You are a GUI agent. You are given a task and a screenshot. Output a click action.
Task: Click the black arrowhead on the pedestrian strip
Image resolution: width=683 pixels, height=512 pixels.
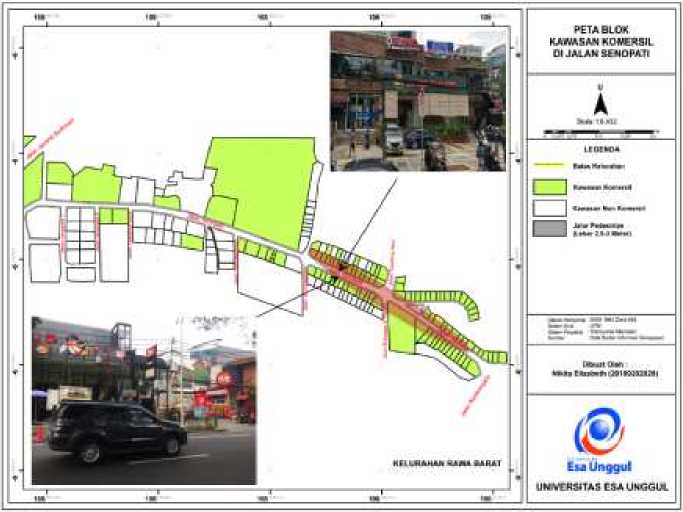click(338, 267)
